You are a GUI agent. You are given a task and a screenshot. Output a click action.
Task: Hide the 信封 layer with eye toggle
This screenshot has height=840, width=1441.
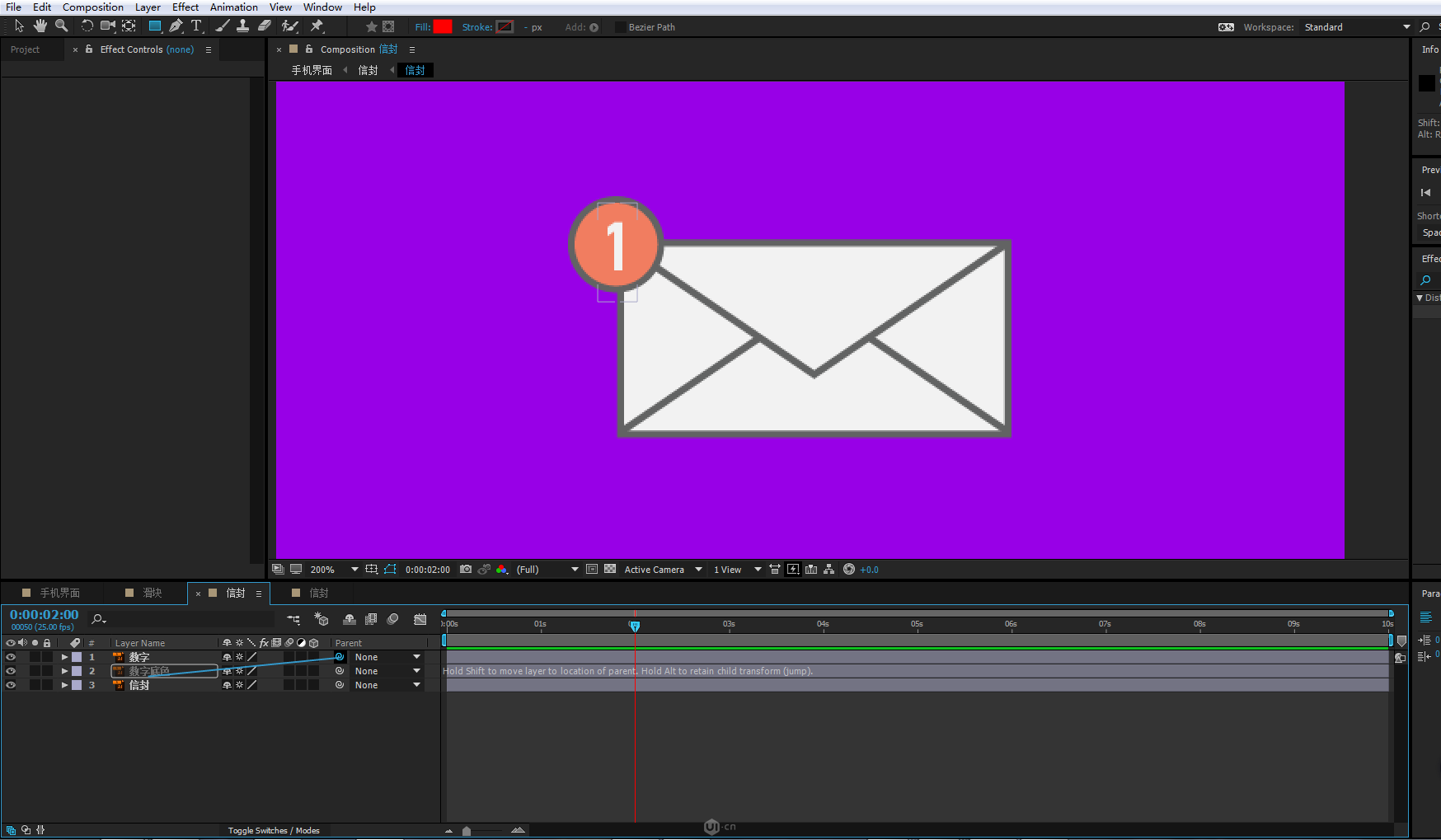(x=11, y=685)
